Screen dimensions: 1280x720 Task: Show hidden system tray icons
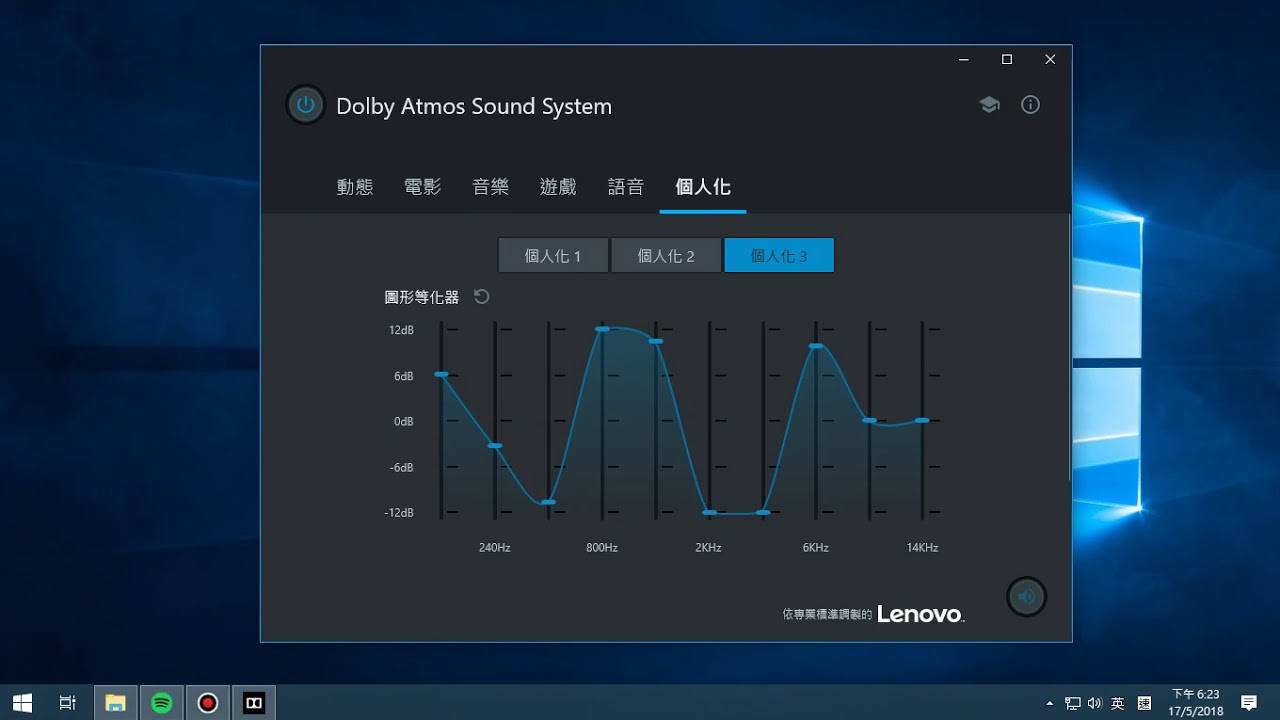click(x=1050, y=703)
